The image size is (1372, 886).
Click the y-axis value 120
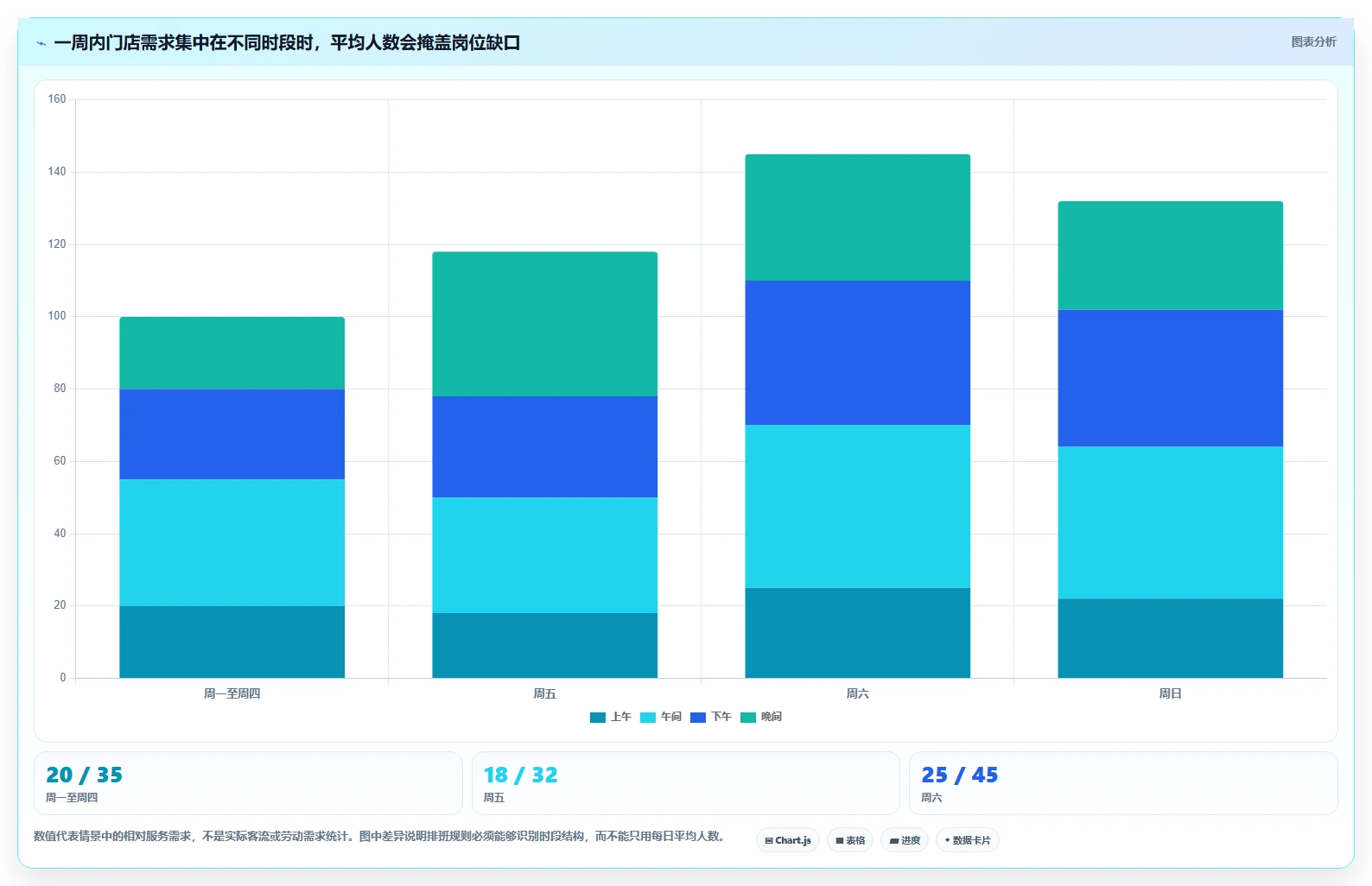pyautogui.click(x=57, y=244)
